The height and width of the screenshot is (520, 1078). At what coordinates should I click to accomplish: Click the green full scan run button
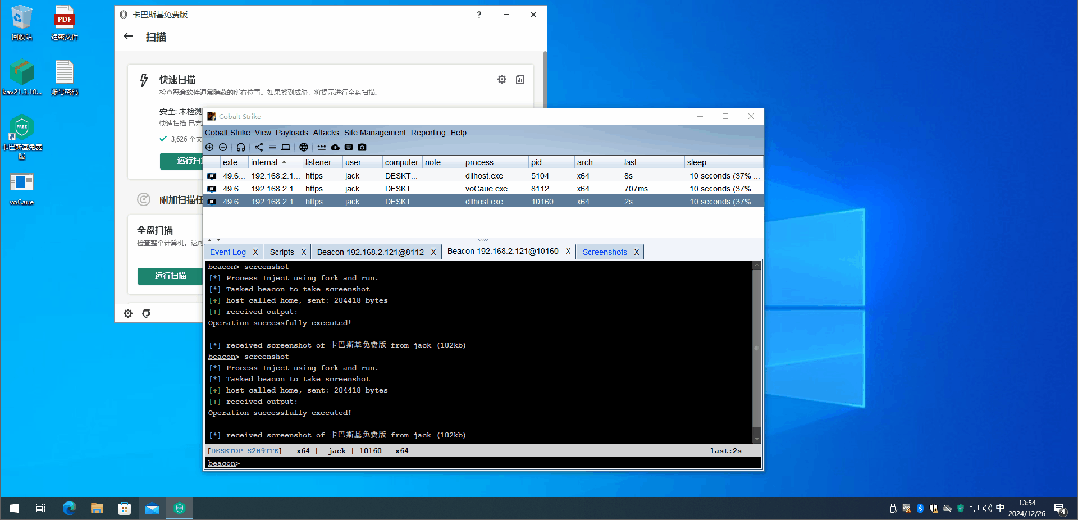(170, 276)
